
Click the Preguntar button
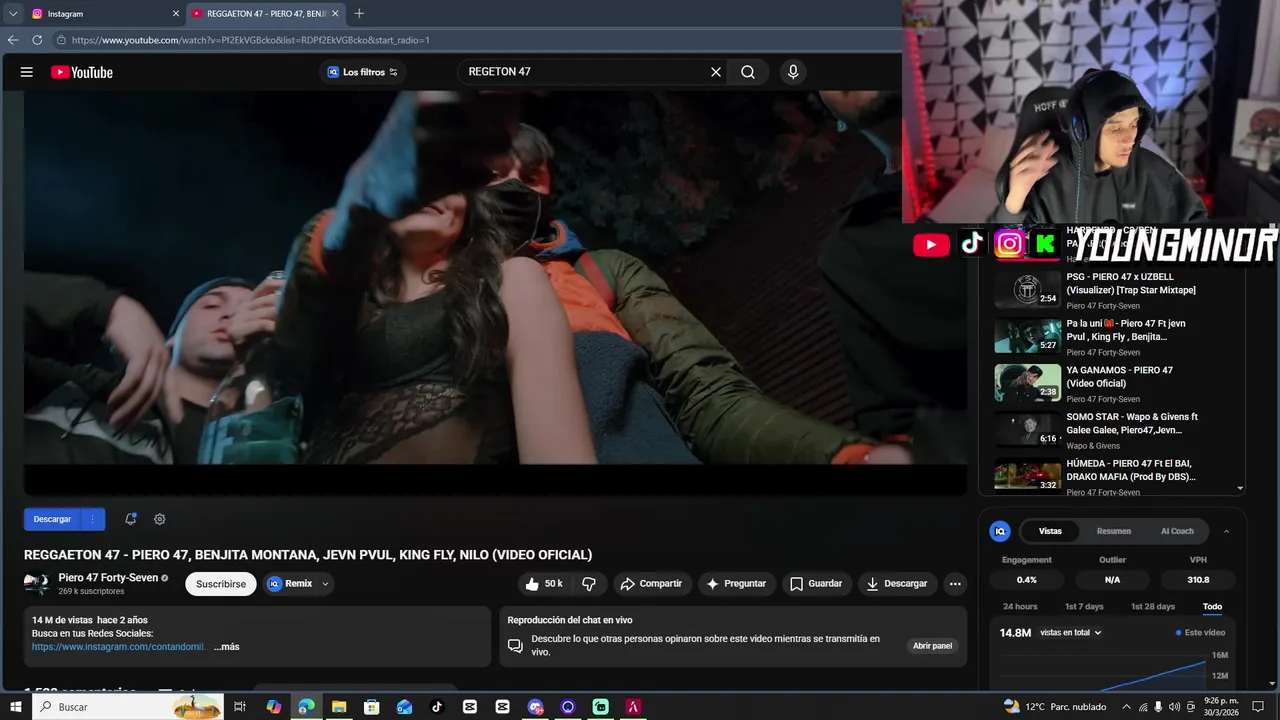tap(737, 584)
